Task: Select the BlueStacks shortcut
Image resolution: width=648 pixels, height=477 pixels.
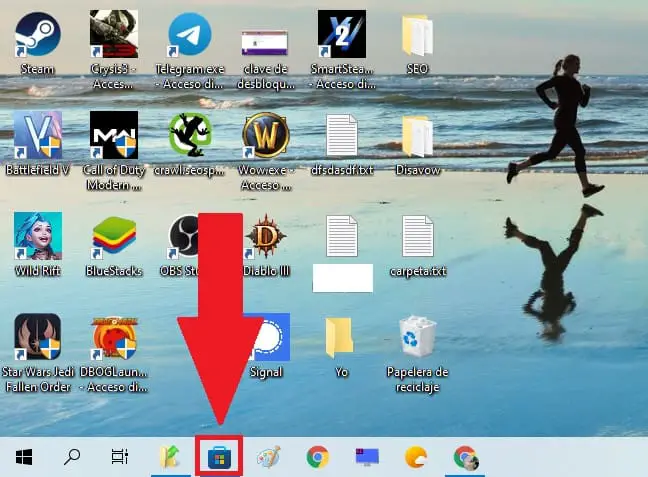Action: [114, 236]
